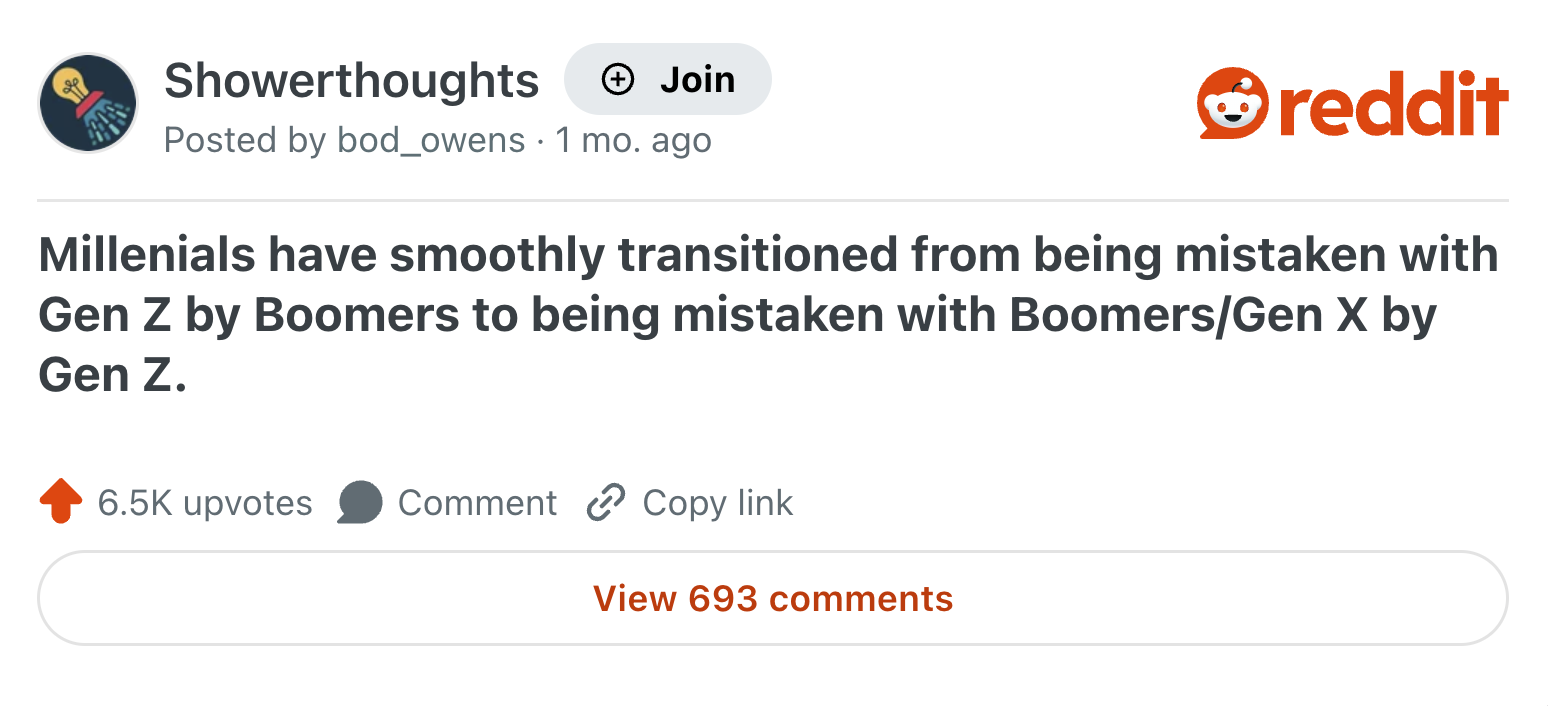Click the '6.5K upvotes' count
Screen dimensions: 1548x706
point(205,502)
